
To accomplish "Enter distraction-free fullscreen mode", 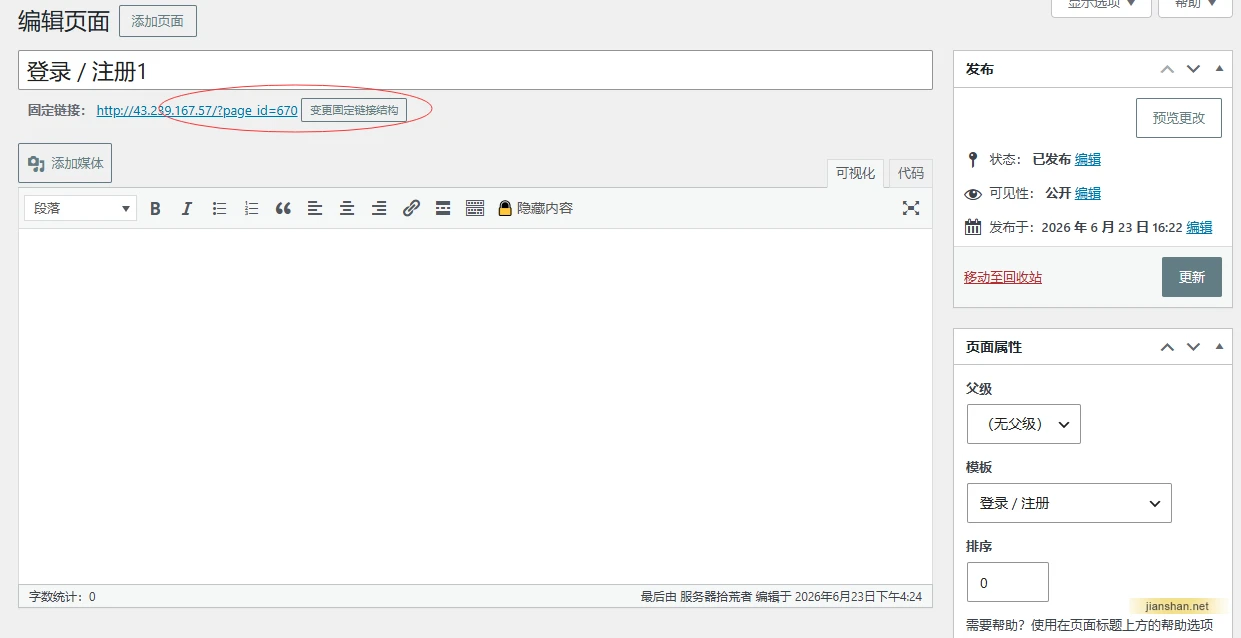I will click(x=911, y=208).
